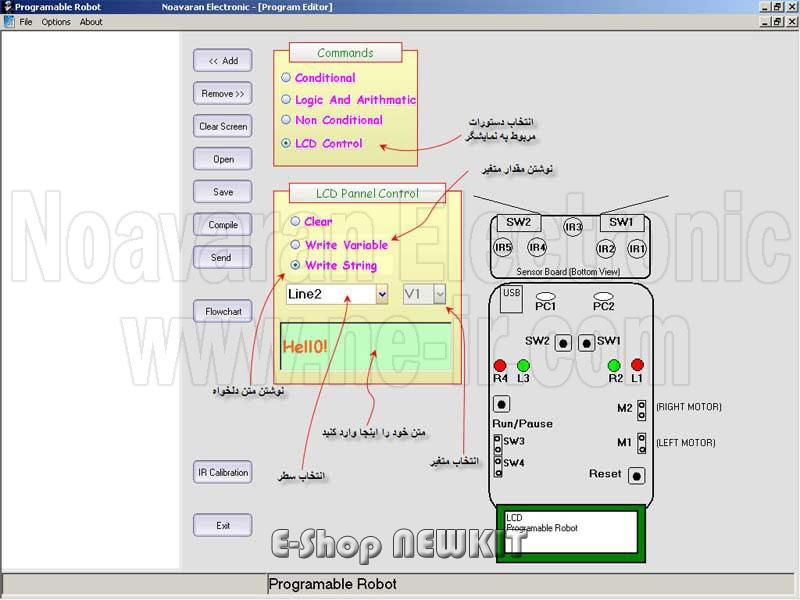
Task: Click the IR5 sensor circle
Action: [504, 247]
